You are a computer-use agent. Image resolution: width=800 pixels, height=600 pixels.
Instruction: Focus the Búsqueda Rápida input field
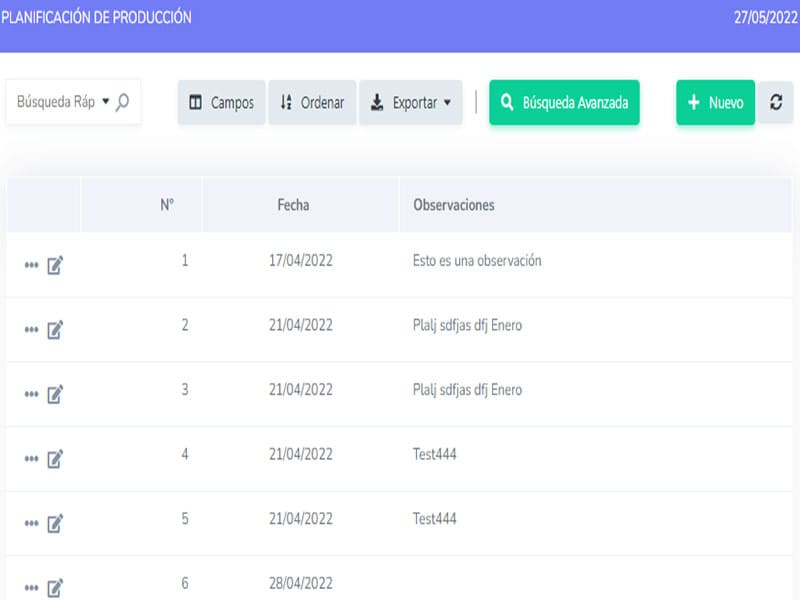(x=56, y=102)
